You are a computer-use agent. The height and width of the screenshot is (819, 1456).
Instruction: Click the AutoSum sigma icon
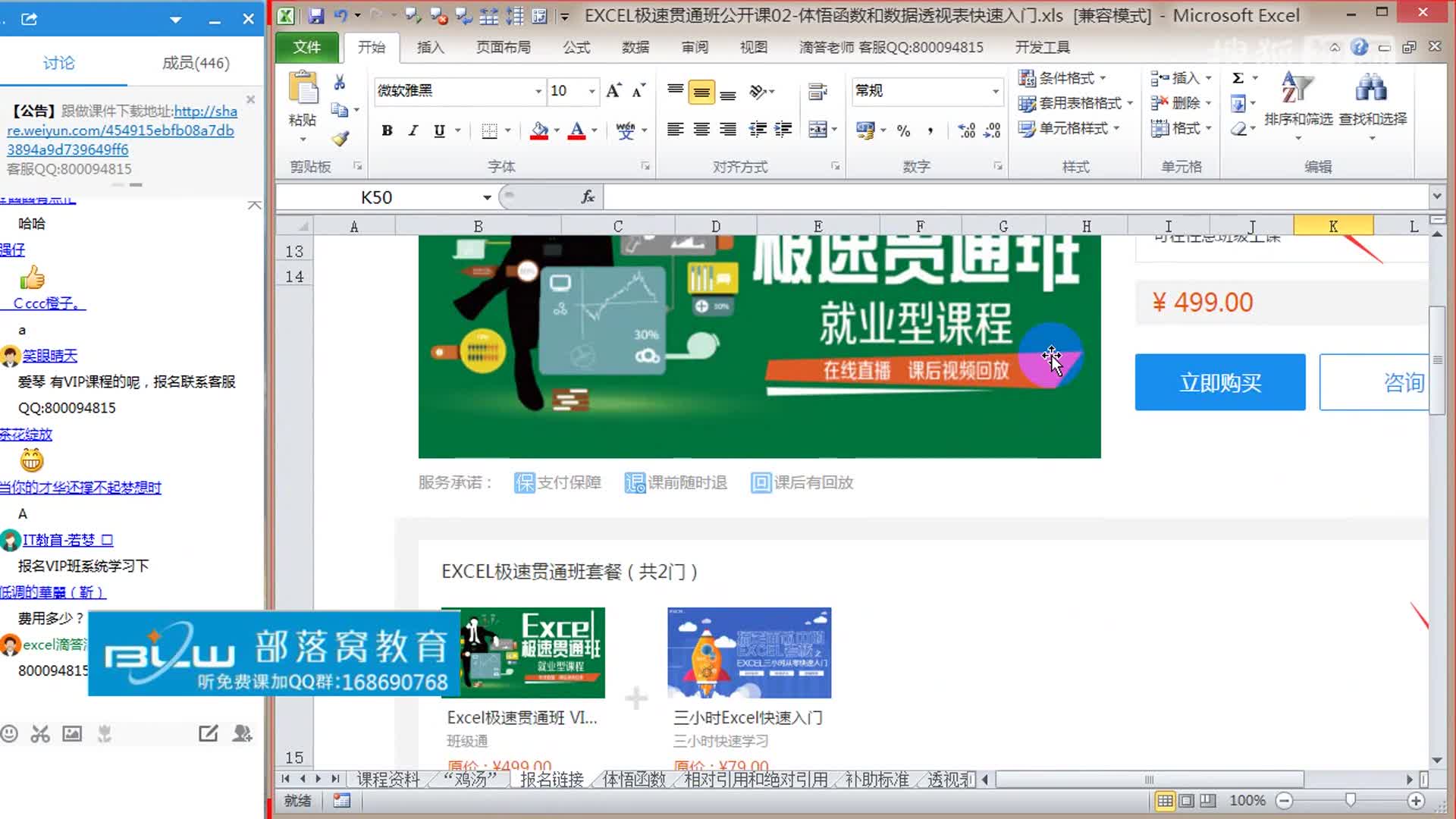click(1238, 78)
